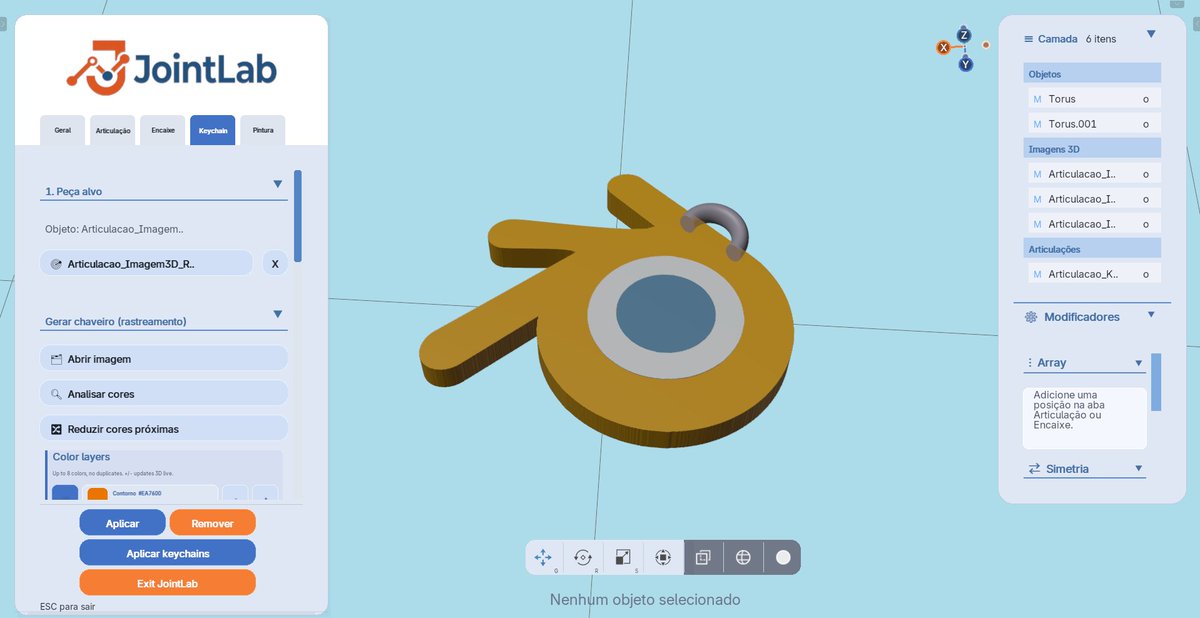Toggle visibility of first Articulacao_I.. item
Viewport: 1200px width, 618px height.
(1146, 174)
